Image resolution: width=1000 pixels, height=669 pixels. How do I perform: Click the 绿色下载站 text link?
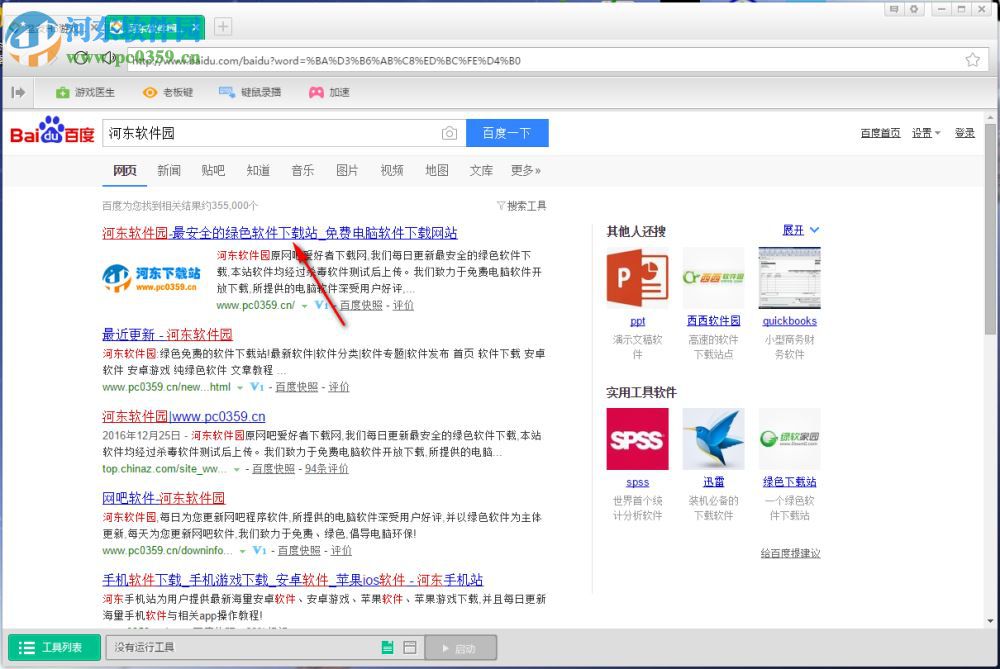pos(790,482)
